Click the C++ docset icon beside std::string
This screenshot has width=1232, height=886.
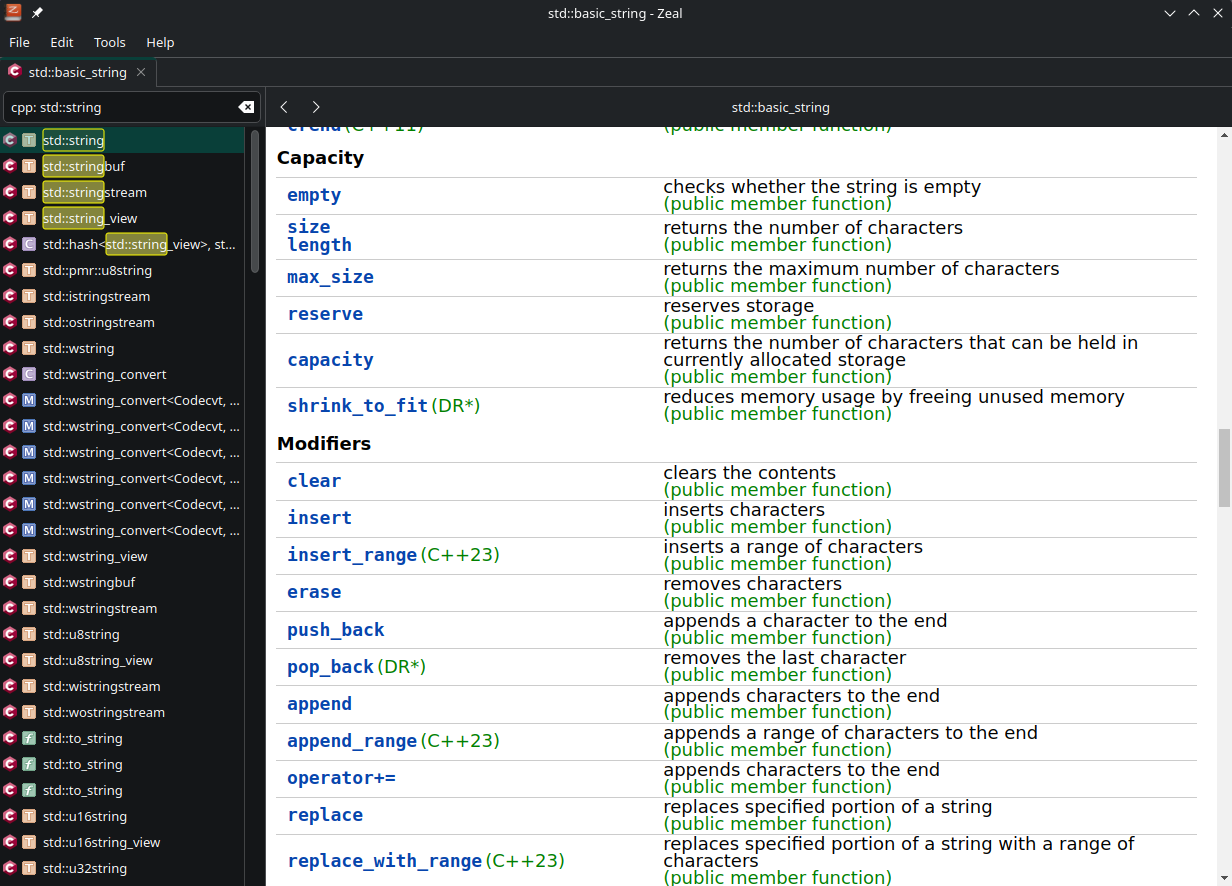tap(13, 140)
